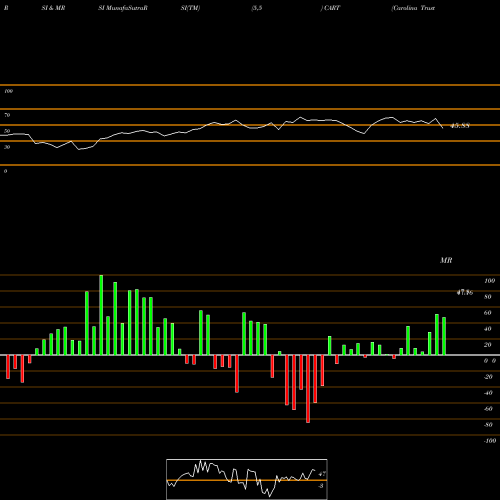Image resolution: width=500 pixels, height=500 pixels.
Task: Click the MR value label '47.46'
Action: tap(465, 293)
